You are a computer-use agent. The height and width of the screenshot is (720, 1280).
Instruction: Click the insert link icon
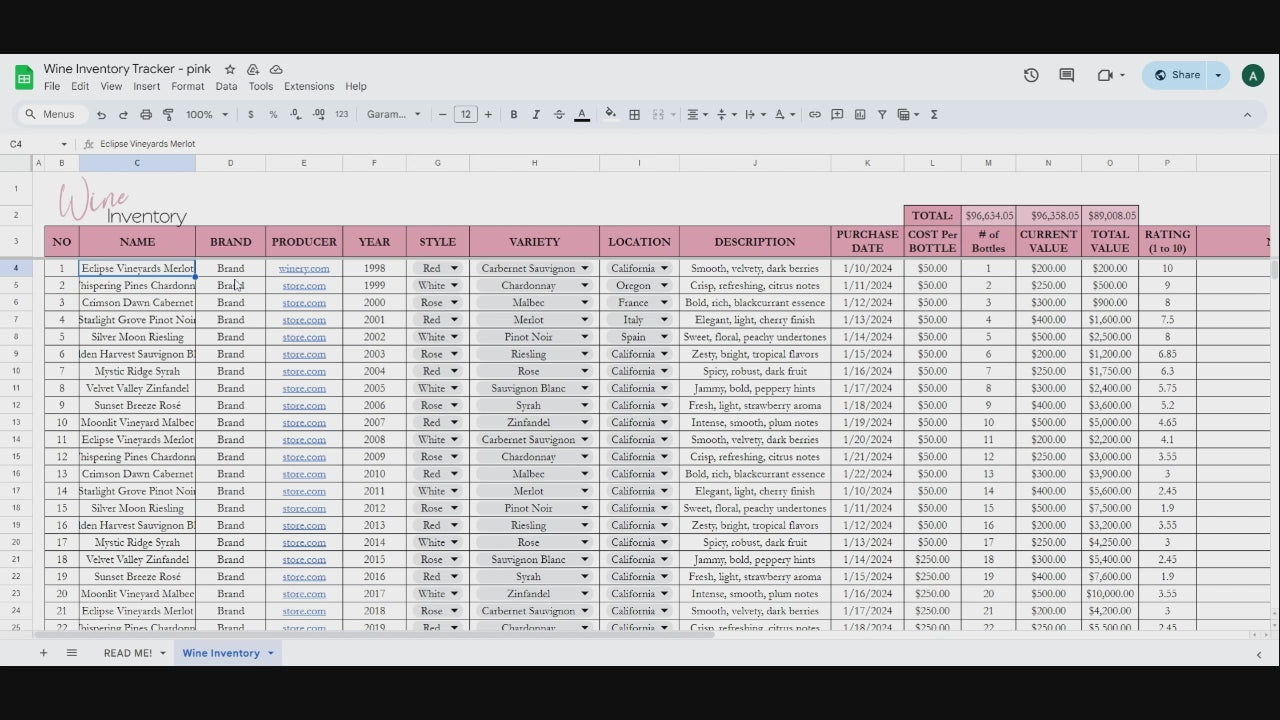click(815, 115)
